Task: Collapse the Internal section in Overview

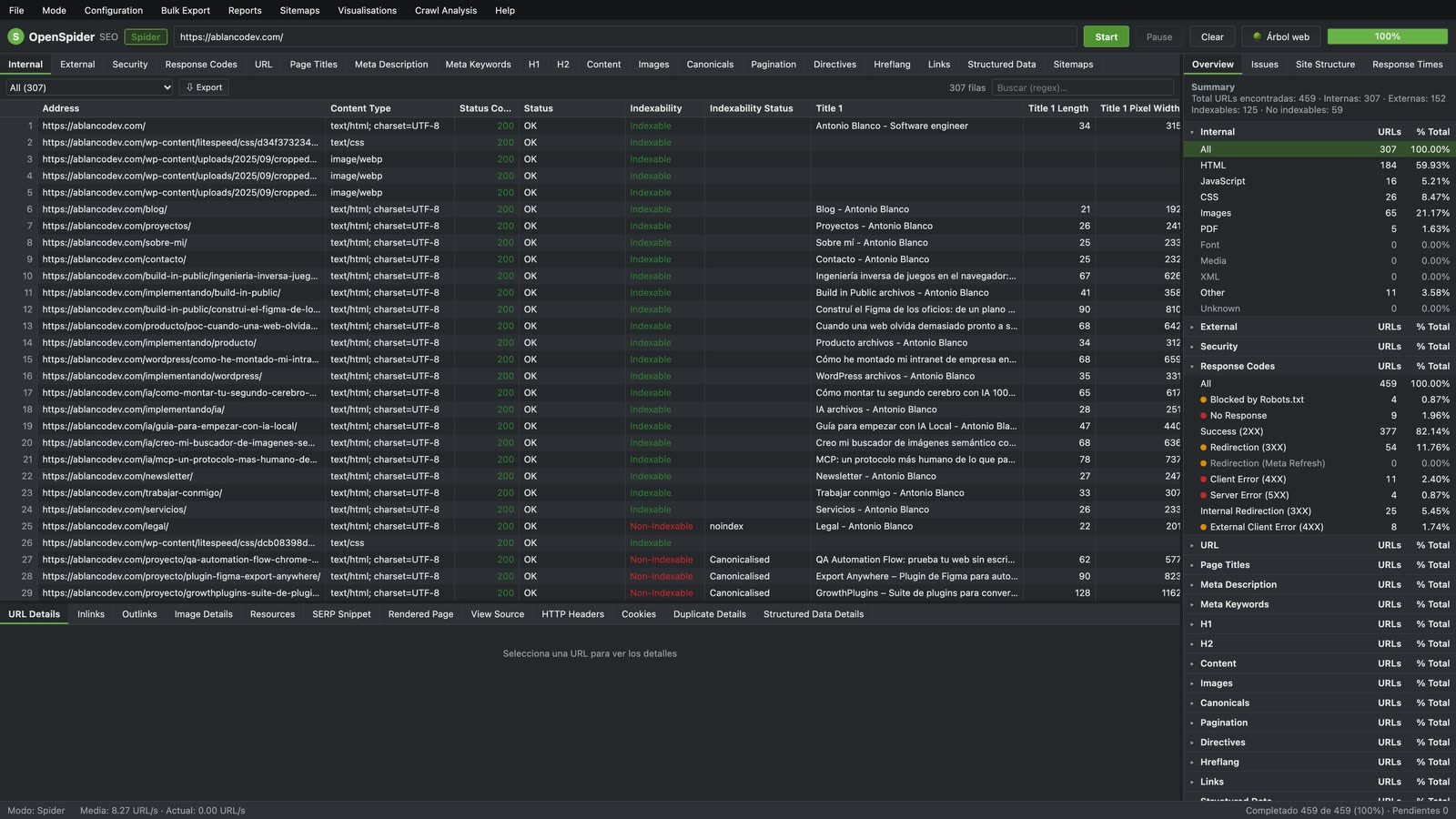Action: (1192, 132)
